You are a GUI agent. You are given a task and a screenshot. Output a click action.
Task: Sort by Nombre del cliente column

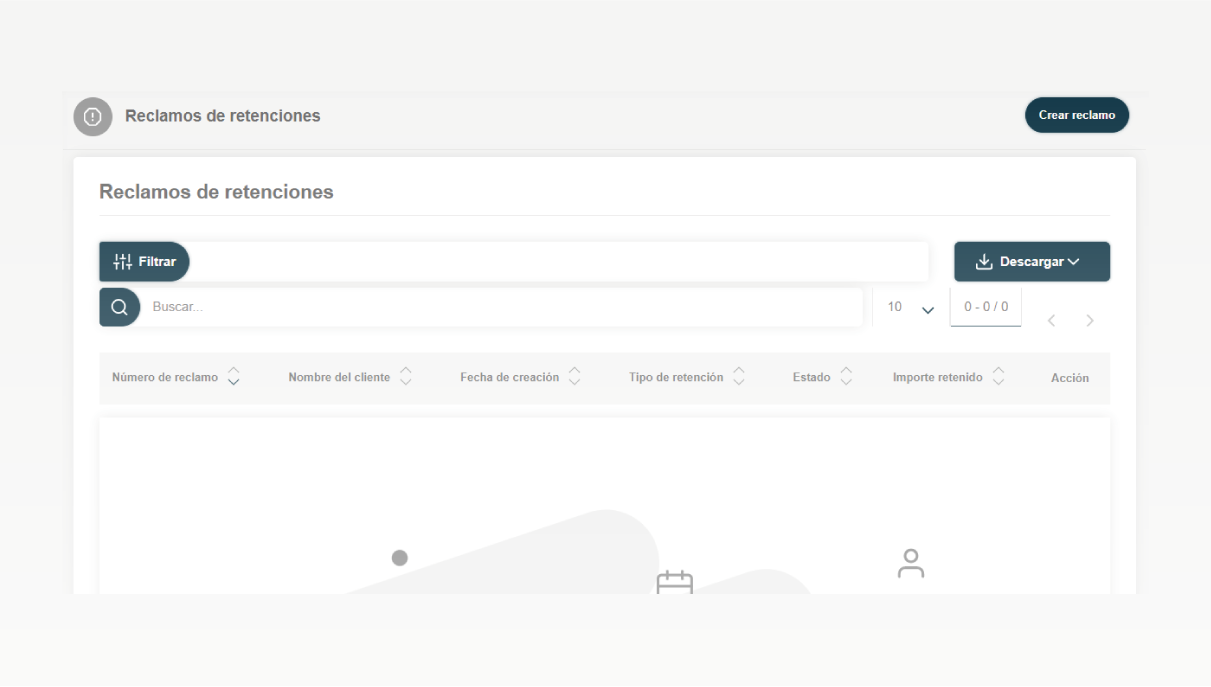coord(406,377)
